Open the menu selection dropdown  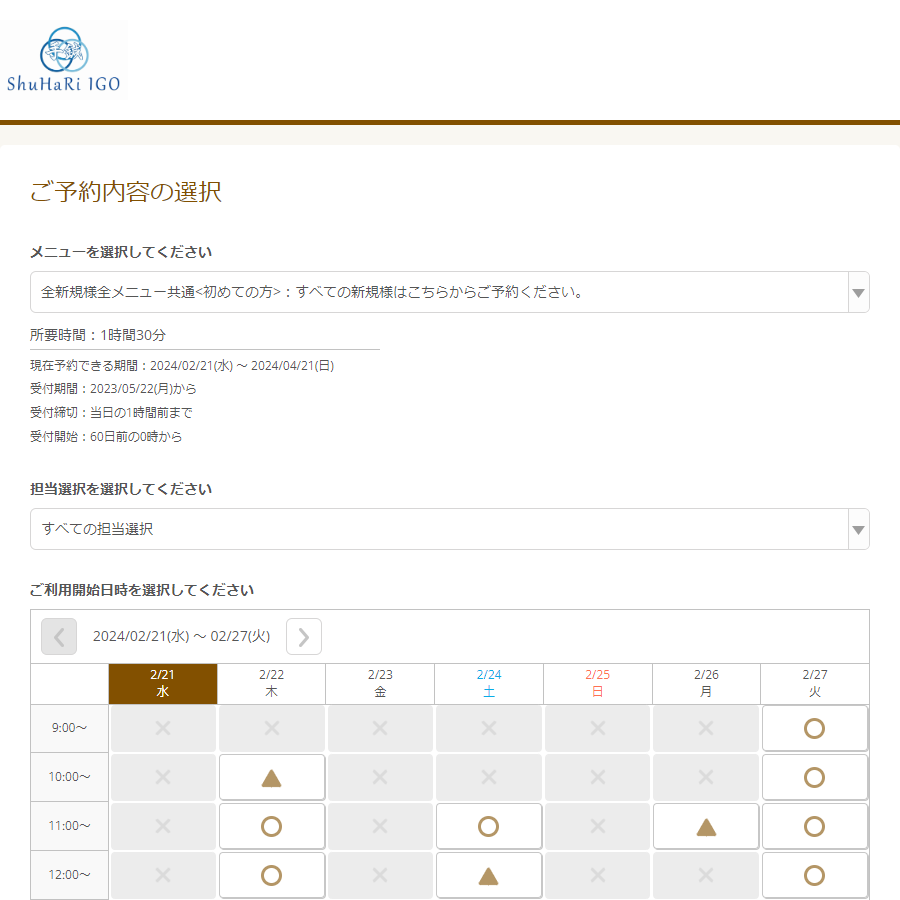pyautogui.click(x=440, y=292)
